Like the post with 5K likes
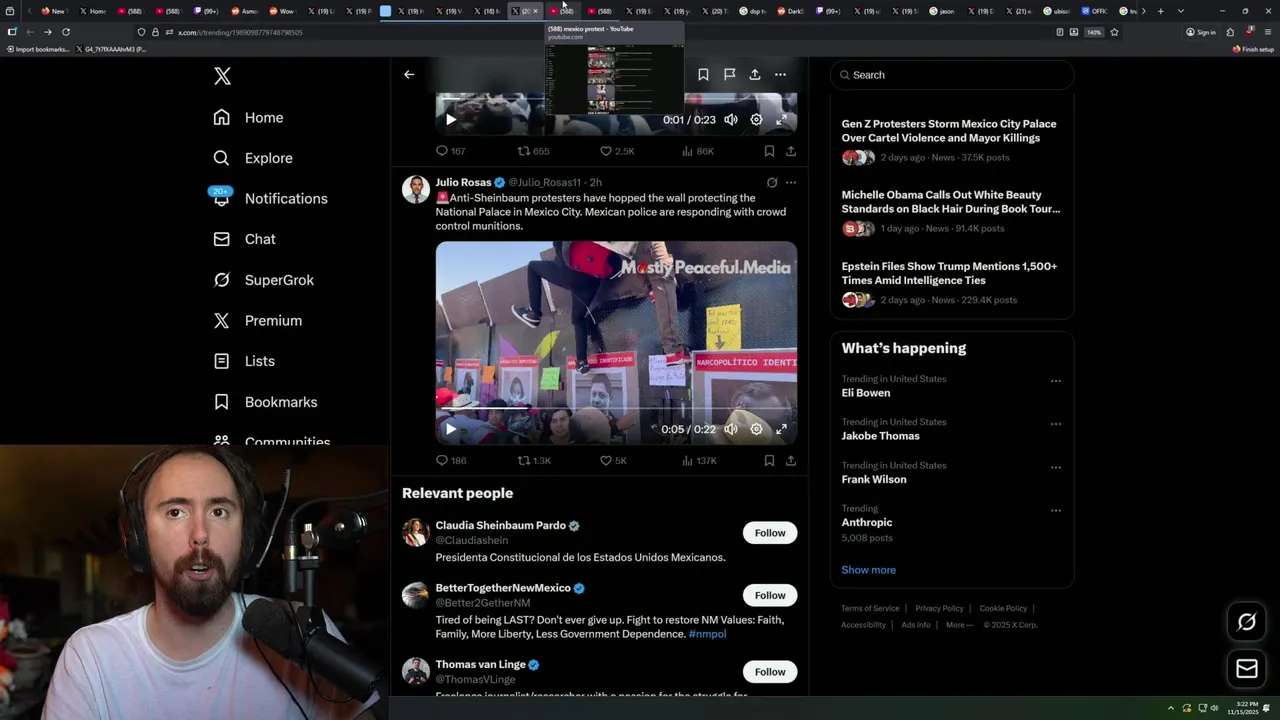This screenshot has height=720, width=1280. coord(613,461)
